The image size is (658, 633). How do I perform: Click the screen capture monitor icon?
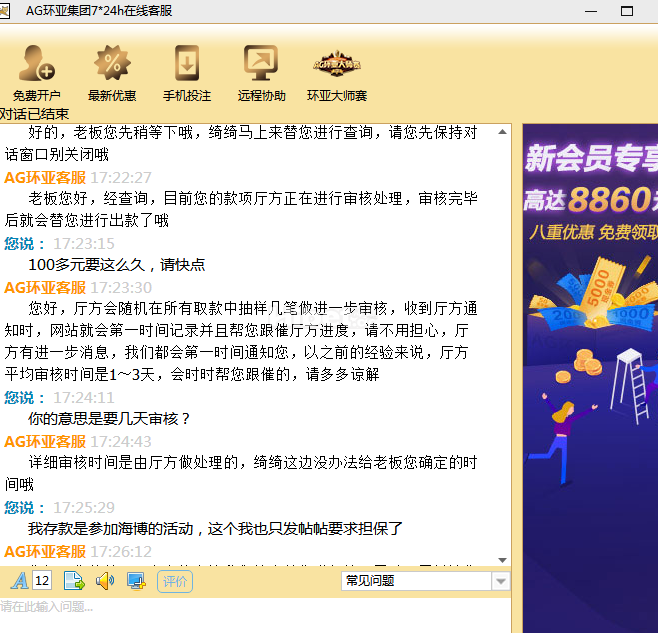pos(135,581)
